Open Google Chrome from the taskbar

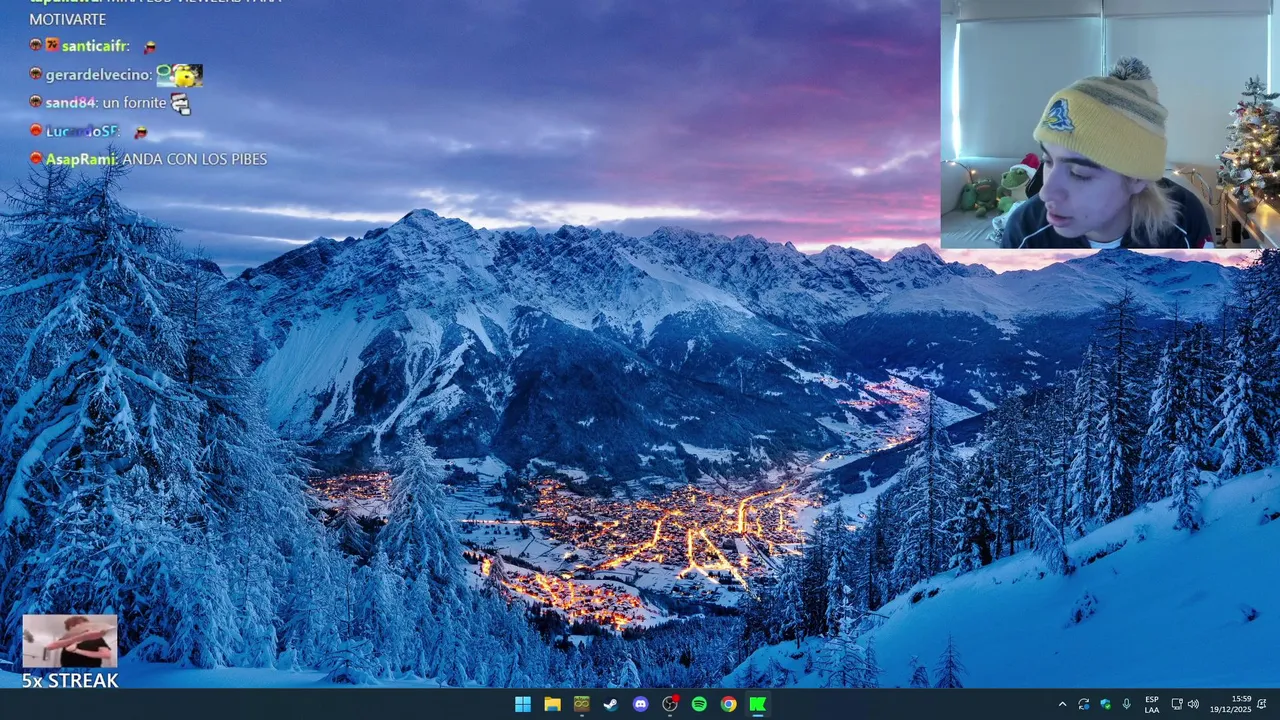click(729, 704)
